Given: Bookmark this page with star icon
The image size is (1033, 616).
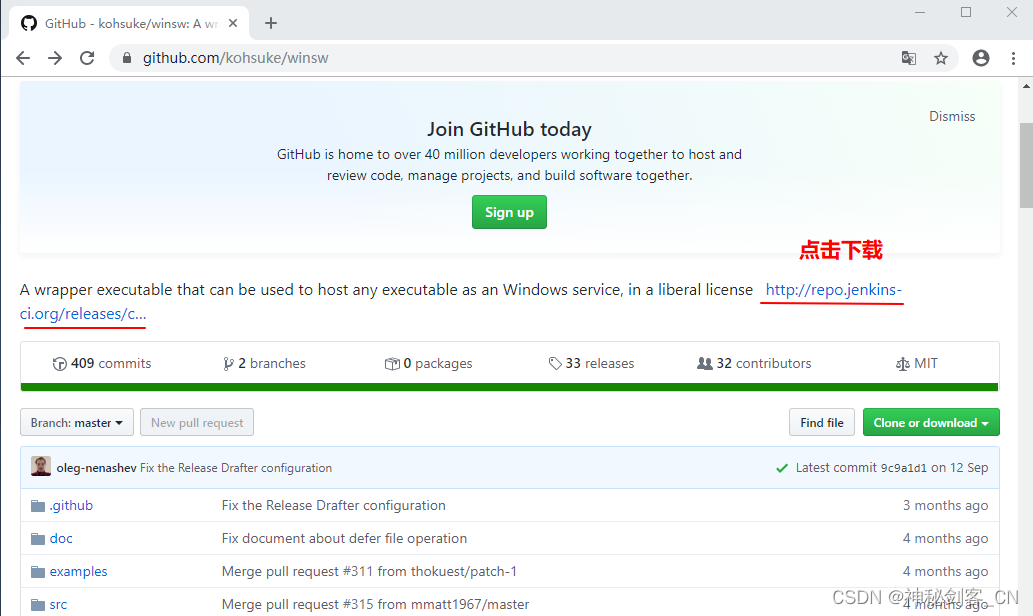Looking at the screenshot, I should pos(941,58).
